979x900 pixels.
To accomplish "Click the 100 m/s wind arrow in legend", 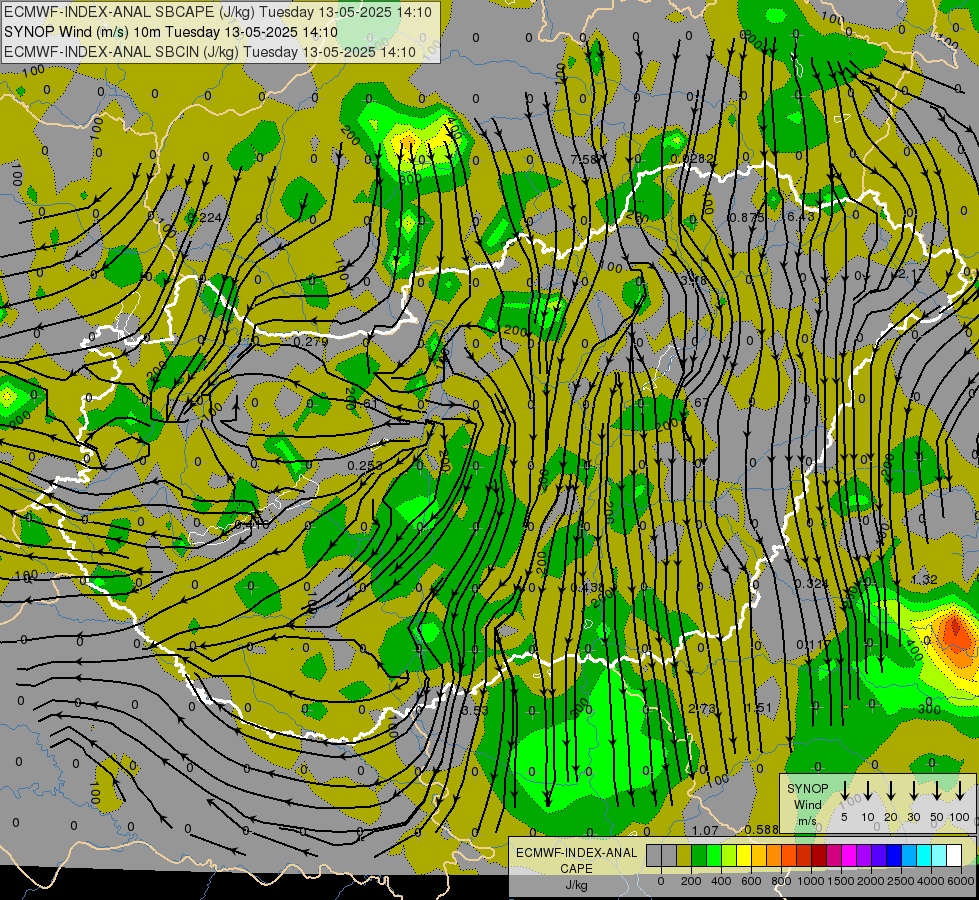I will pos(960,791).
